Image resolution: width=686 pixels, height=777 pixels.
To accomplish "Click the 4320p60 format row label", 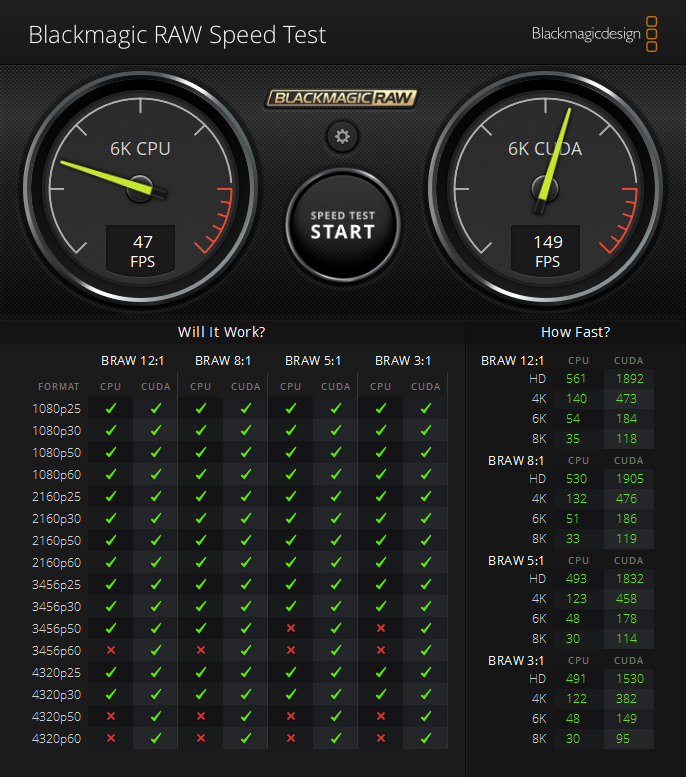I will (57, 739).
